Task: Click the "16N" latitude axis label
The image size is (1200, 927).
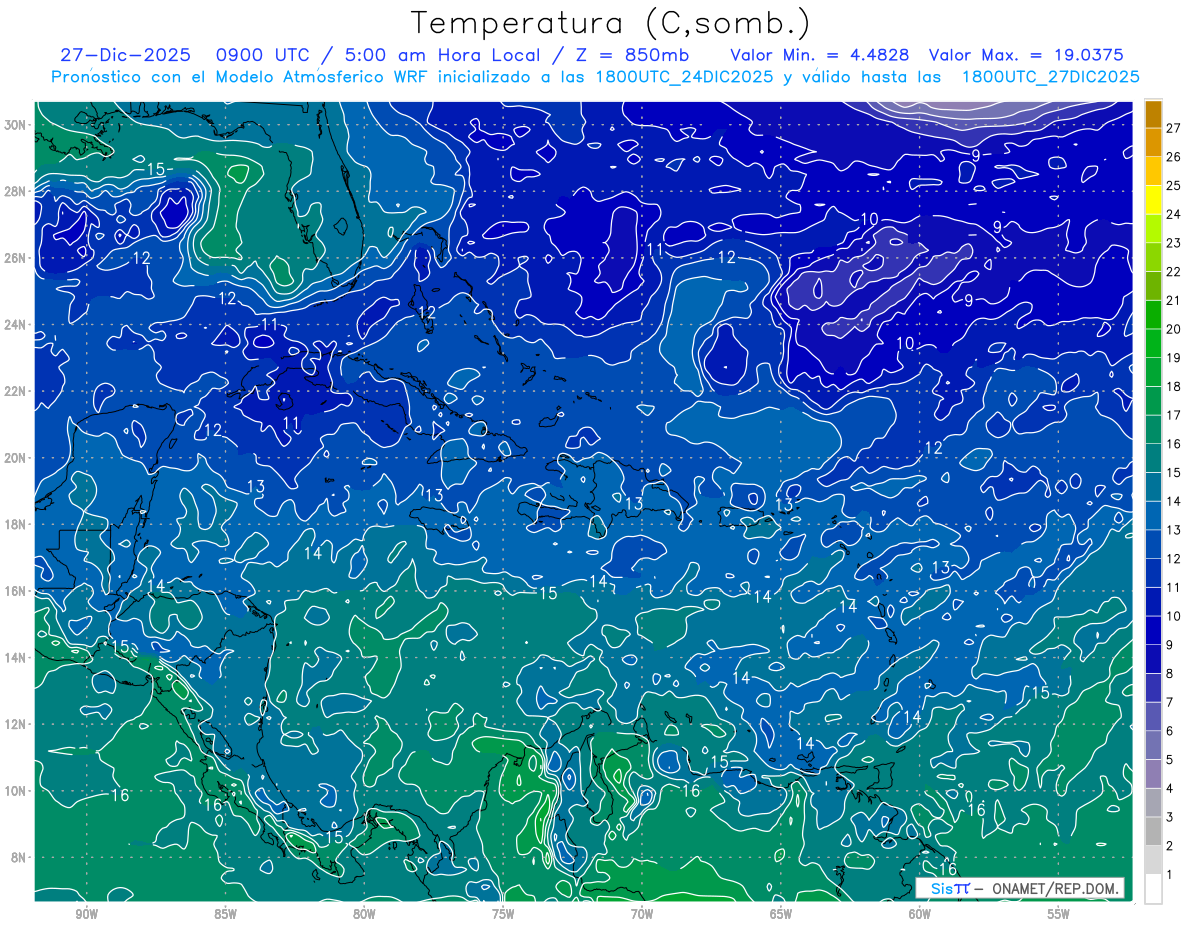Action: click(17, 591)
